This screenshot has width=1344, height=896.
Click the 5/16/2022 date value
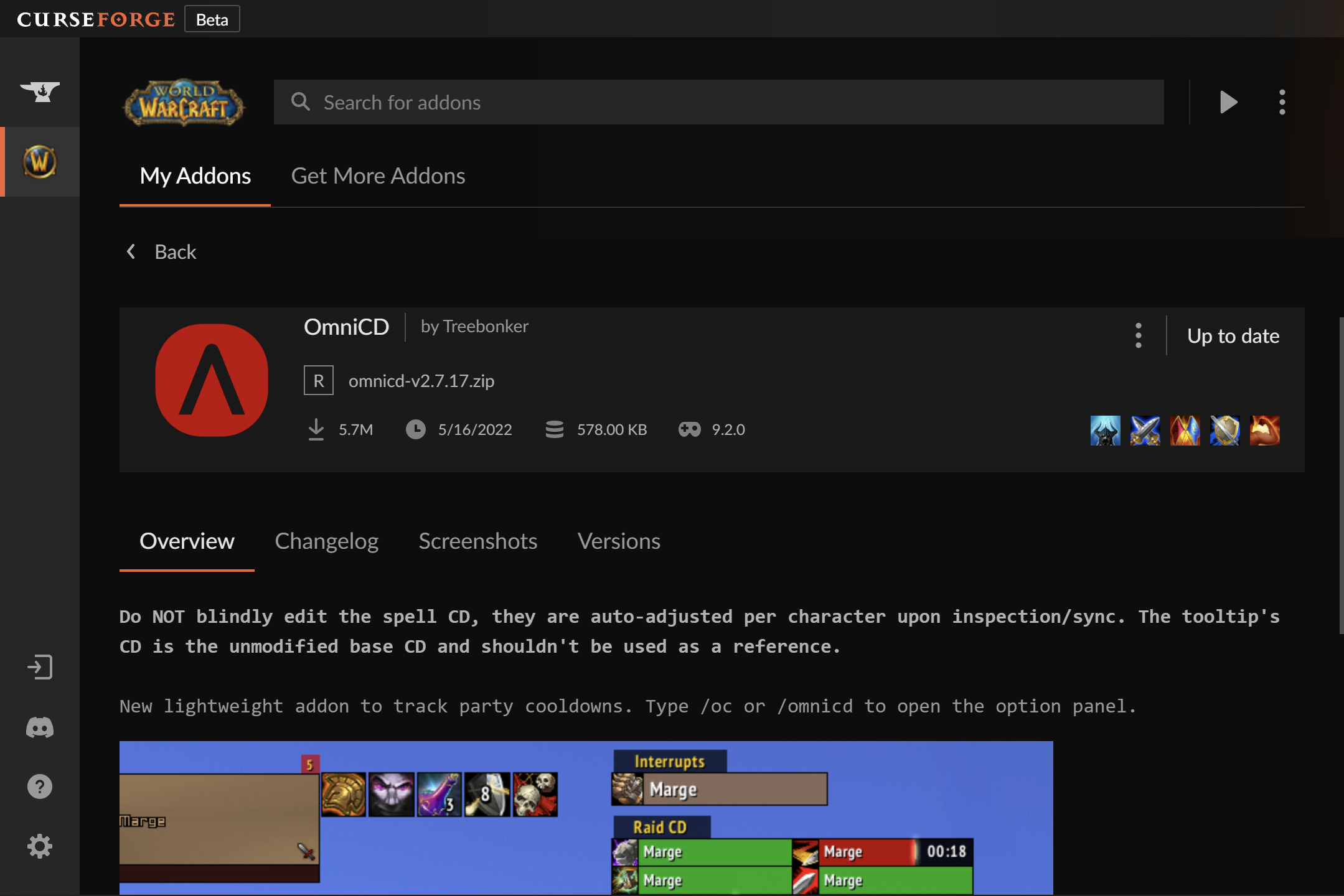coord(475,429)
